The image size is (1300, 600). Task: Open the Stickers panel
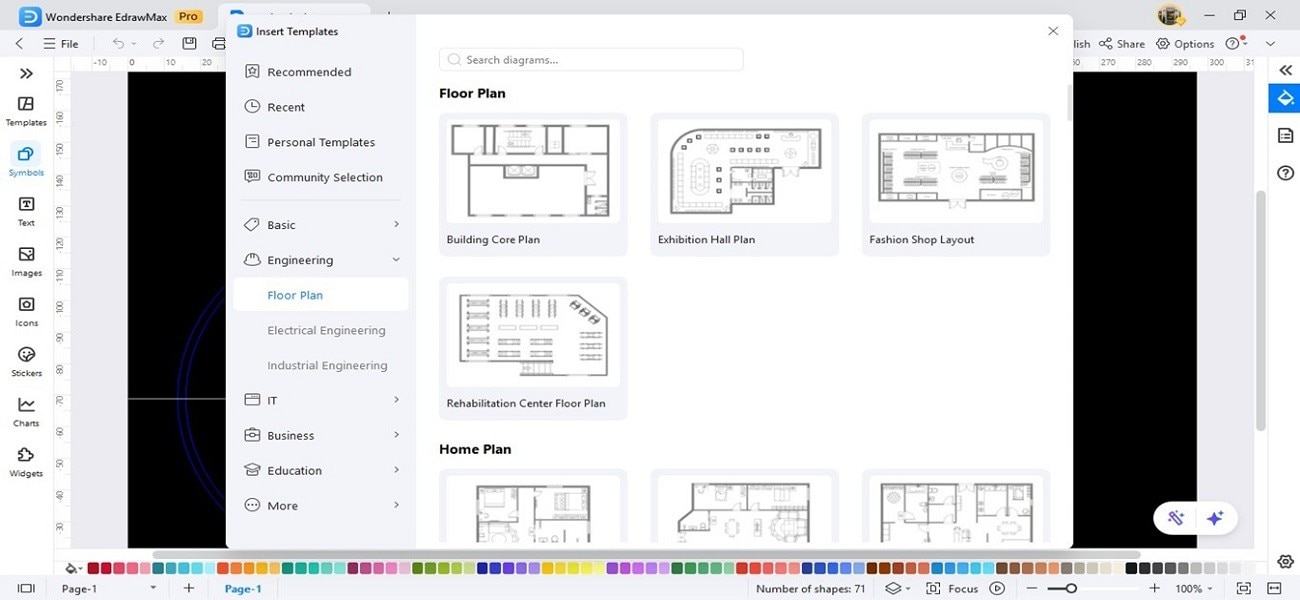tap(26, 361)
